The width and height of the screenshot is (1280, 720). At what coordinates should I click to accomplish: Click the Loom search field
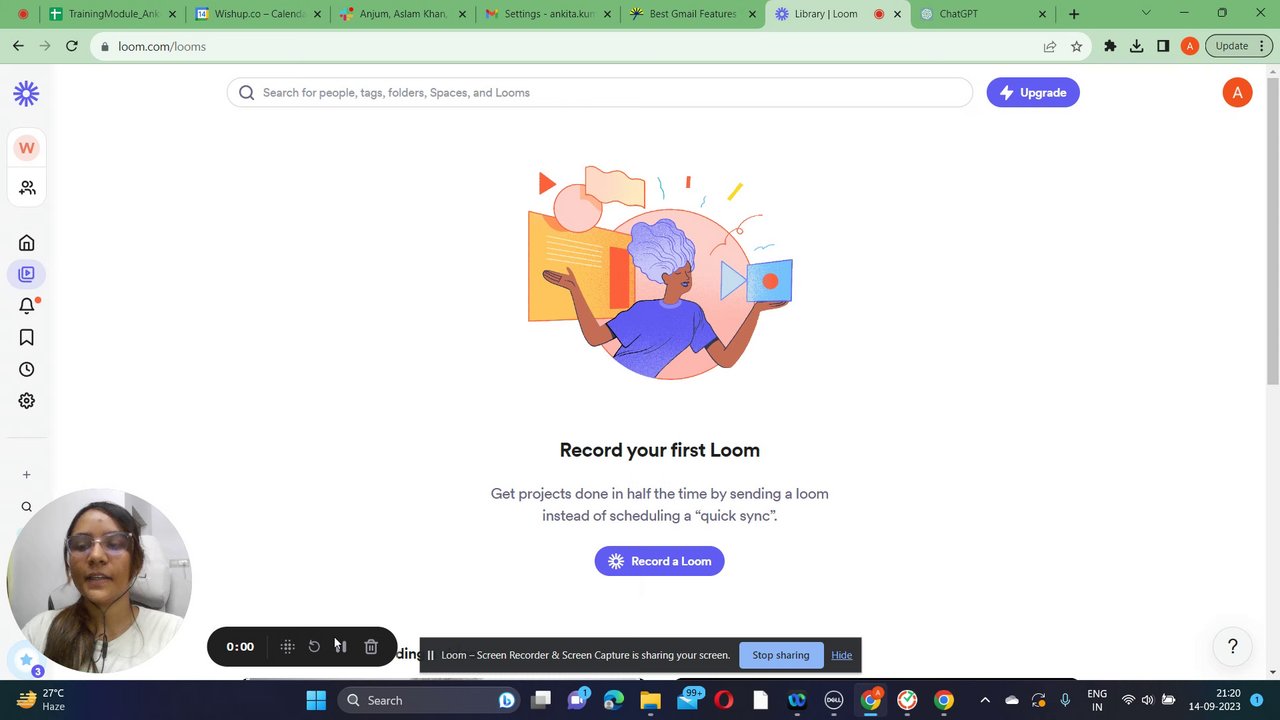coord(600,92)
